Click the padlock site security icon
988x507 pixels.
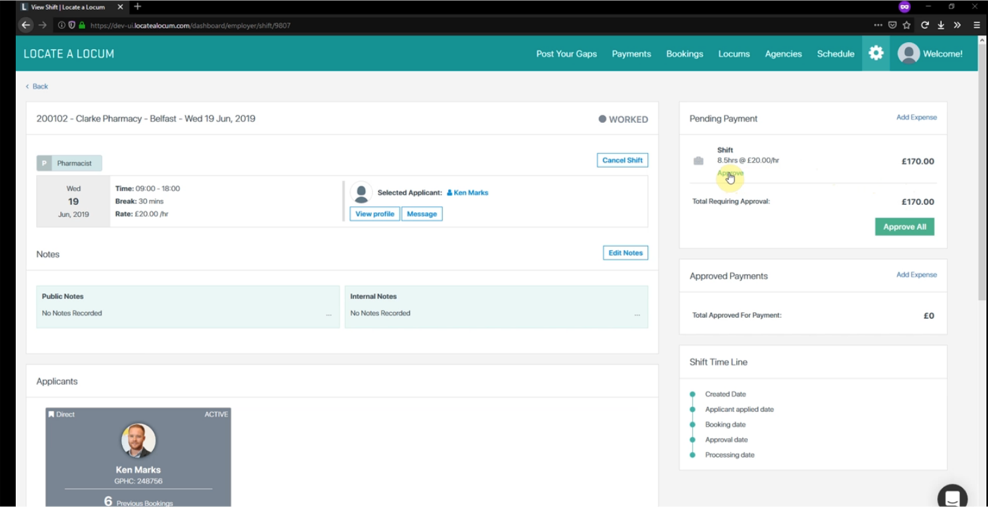click(x=82, y=25)
